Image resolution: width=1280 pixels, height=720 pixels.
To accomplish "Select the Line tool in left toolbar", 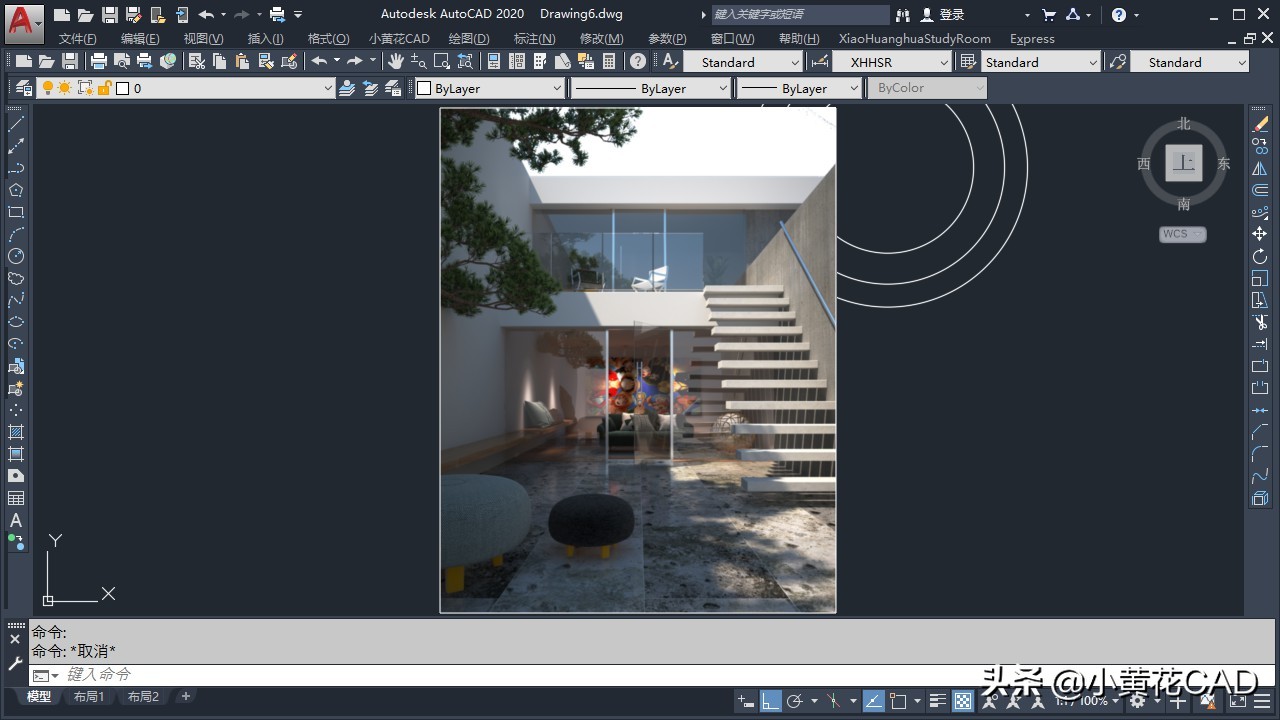I will tap(16, 124).
